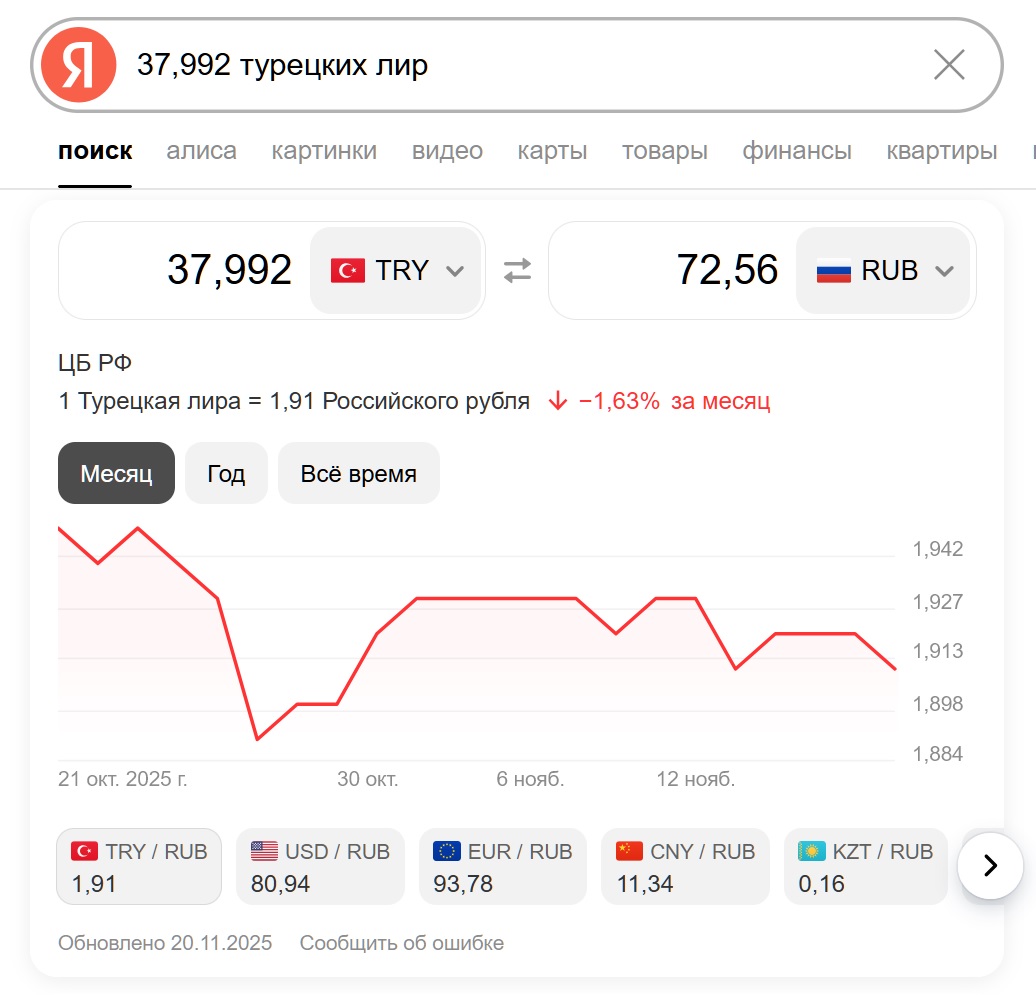Click the −1,63% за месяц change text
Viewport: 1036px width, 995px height.
pos(674,401)
